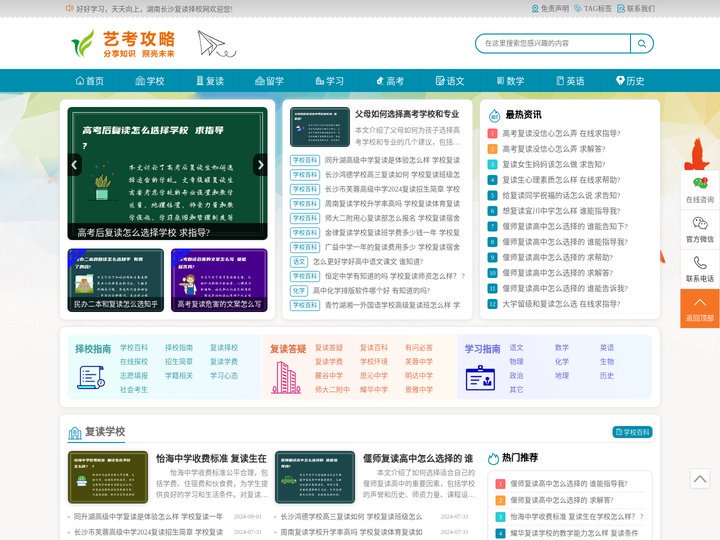Open 怡海中学收费标准 article thumbnail
The height and width of the screenshot is (540, 720).
click(x=108, y=477)
